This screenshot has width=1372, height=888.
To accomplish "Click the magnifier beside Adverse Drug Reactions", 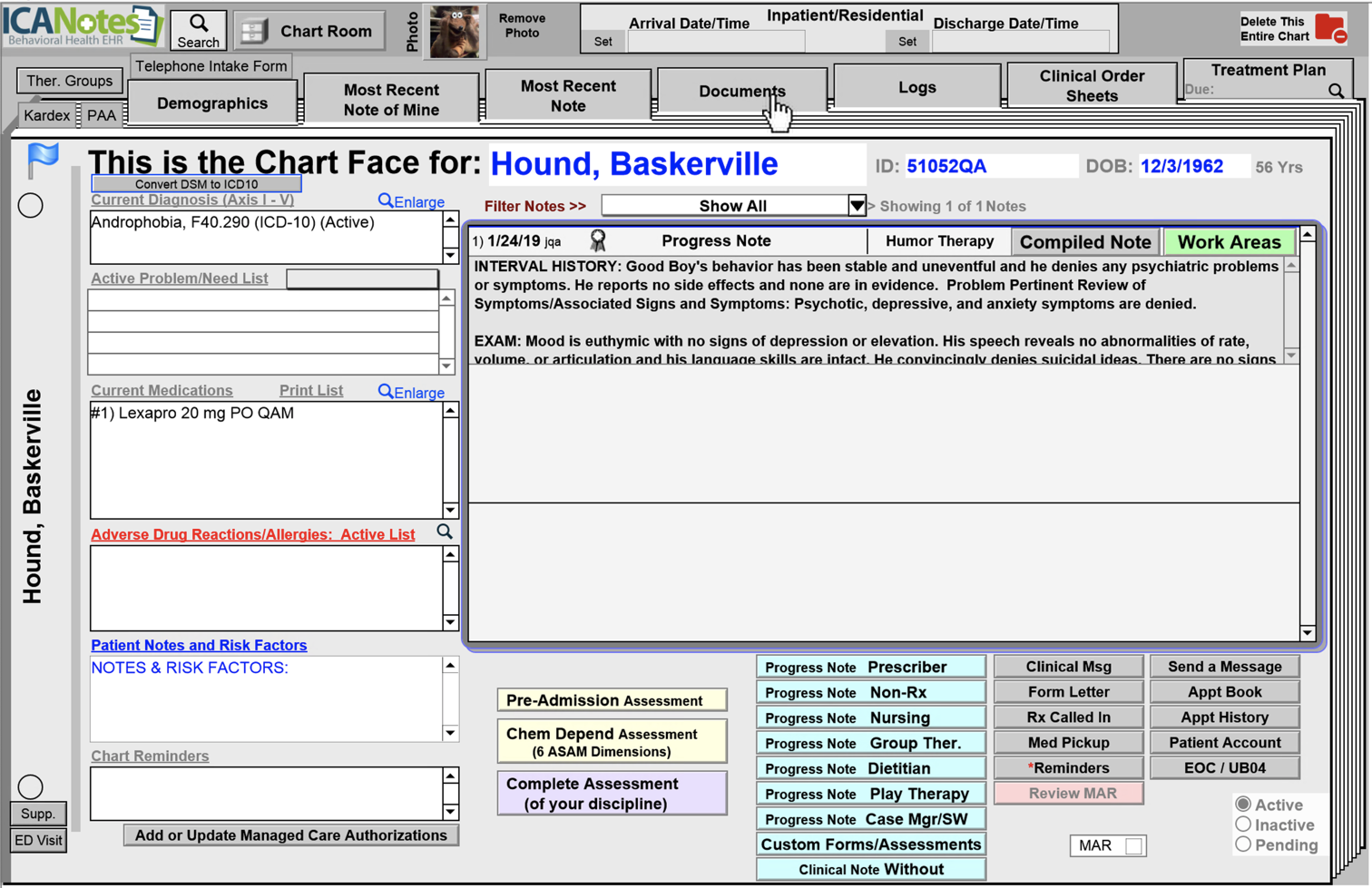I will (x=445, y=532).
